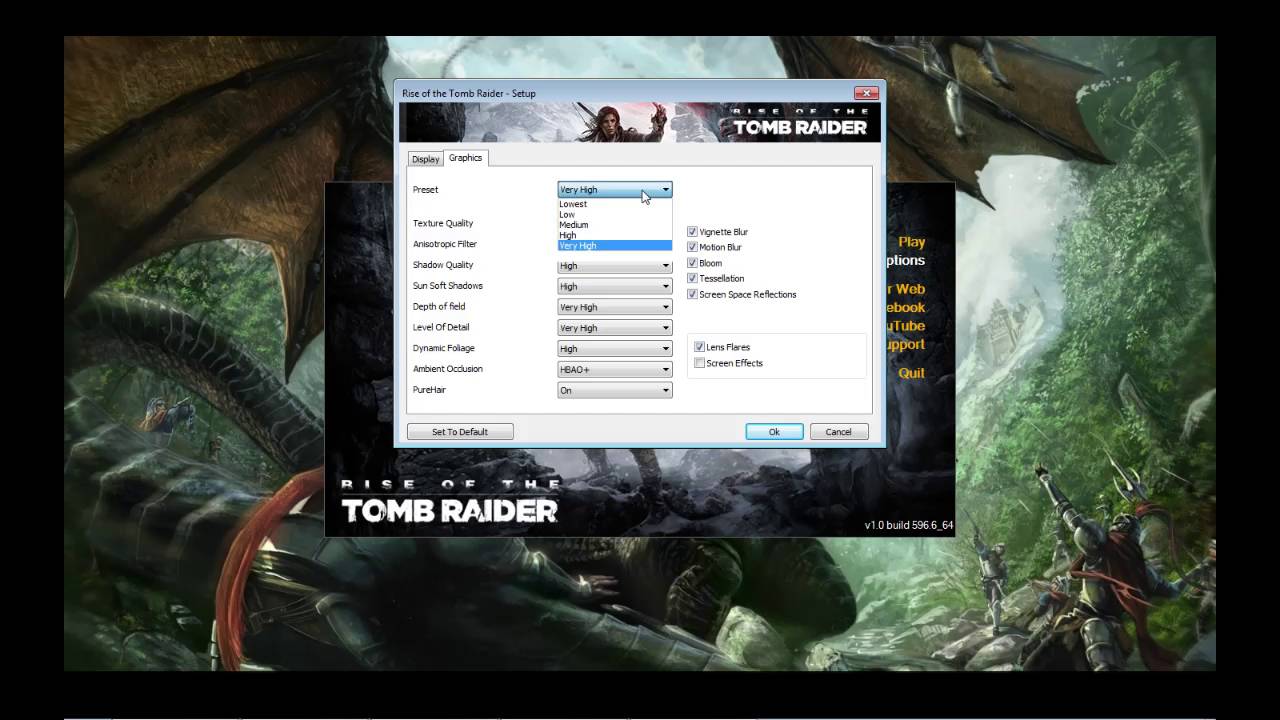Viewport: 1280px width, 720px height.
Task: Cancel the setup dialog
Action: 838,432
